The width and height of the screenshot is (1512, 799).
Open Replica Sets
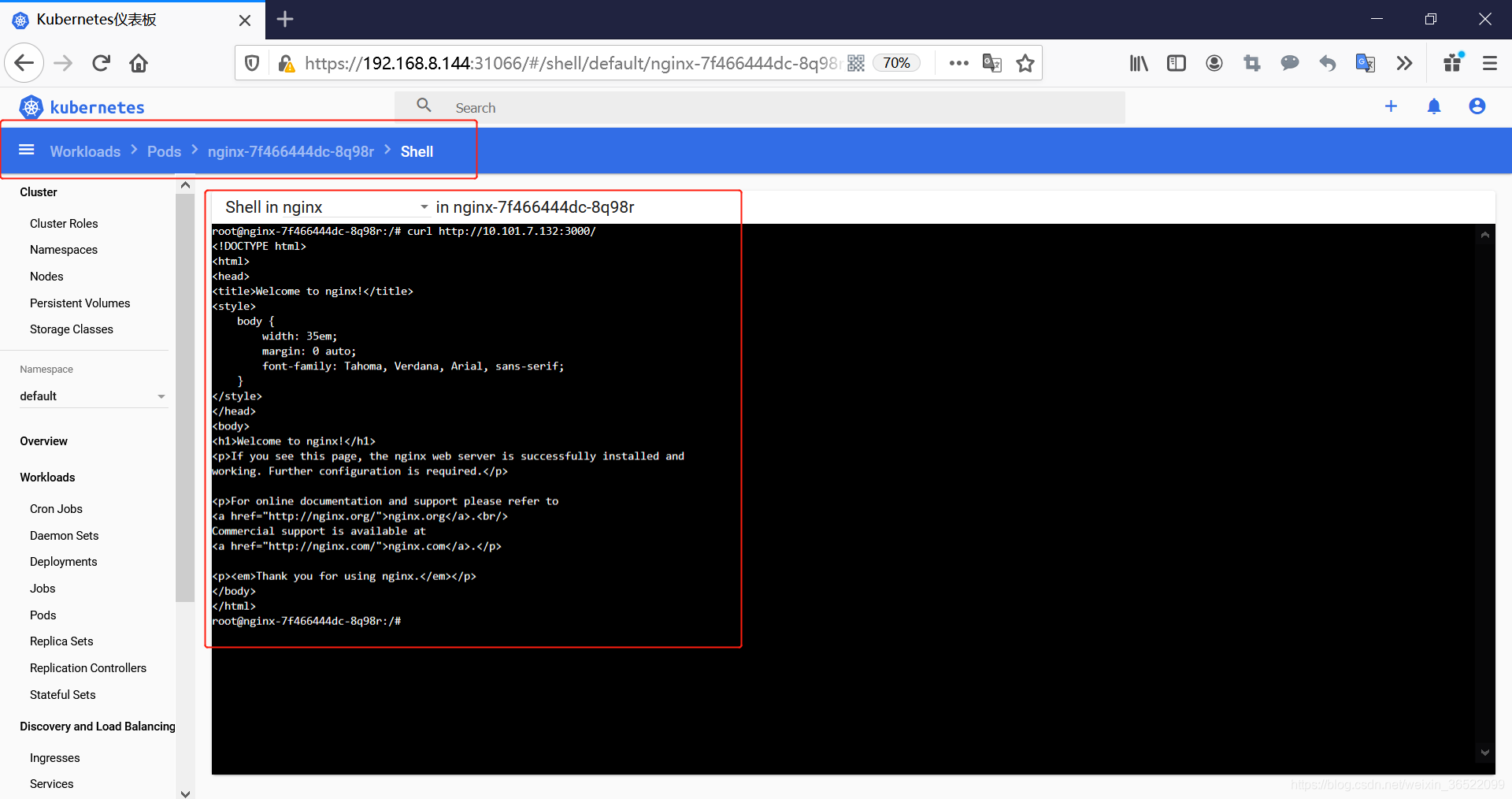coord(61,641)
